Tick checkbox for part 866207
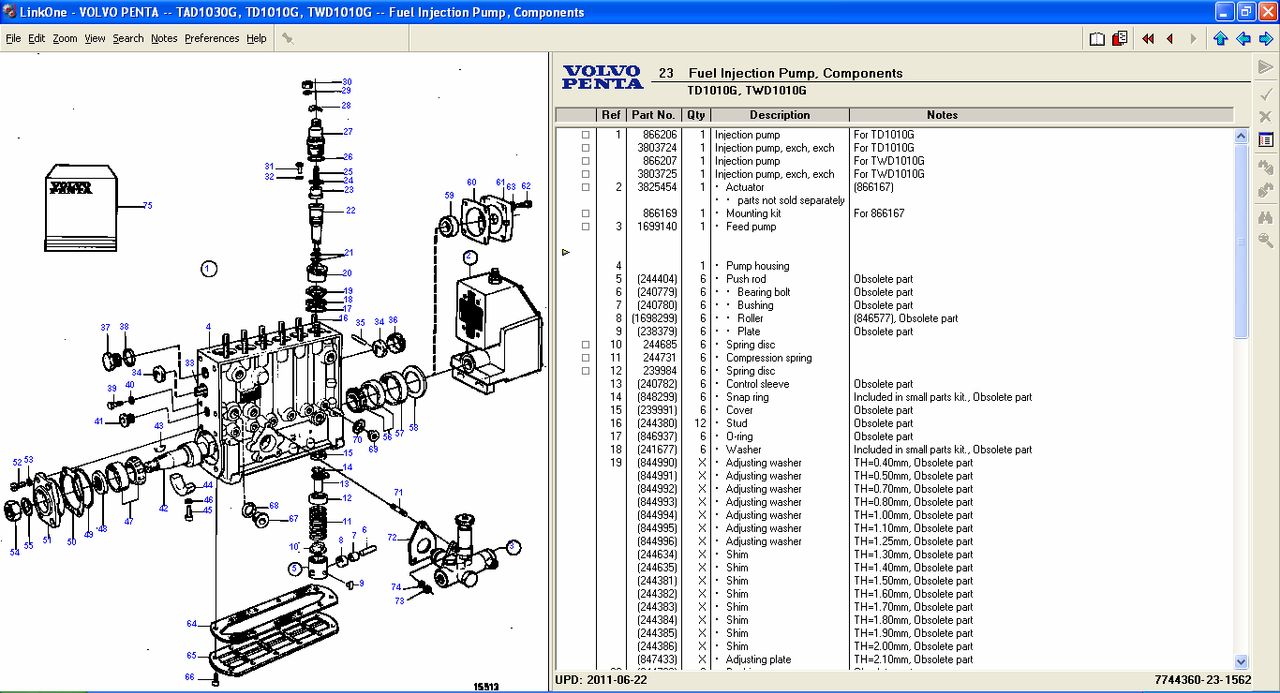This screenshot has height=693, width=1280. [x=586, y=161]
